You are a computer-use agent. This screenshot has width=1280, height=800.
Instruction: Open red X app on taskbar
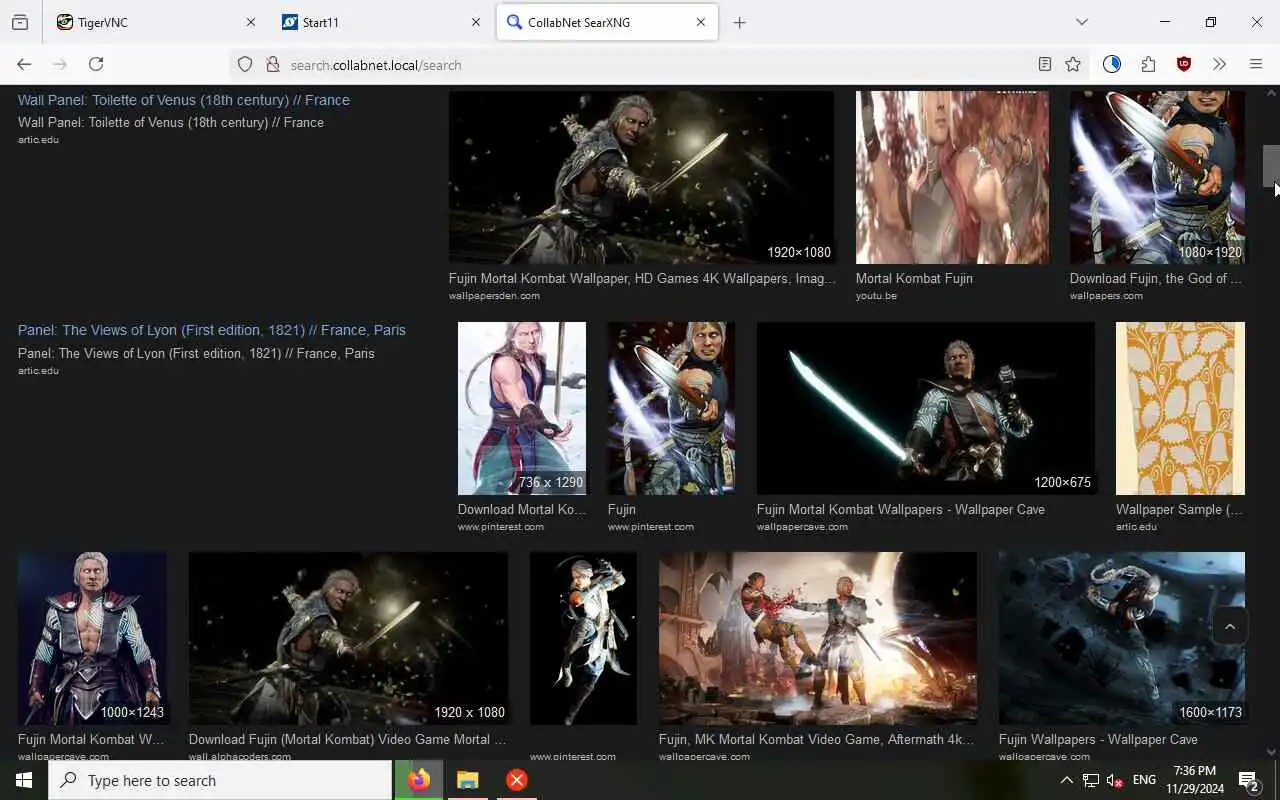click(517, 780)
